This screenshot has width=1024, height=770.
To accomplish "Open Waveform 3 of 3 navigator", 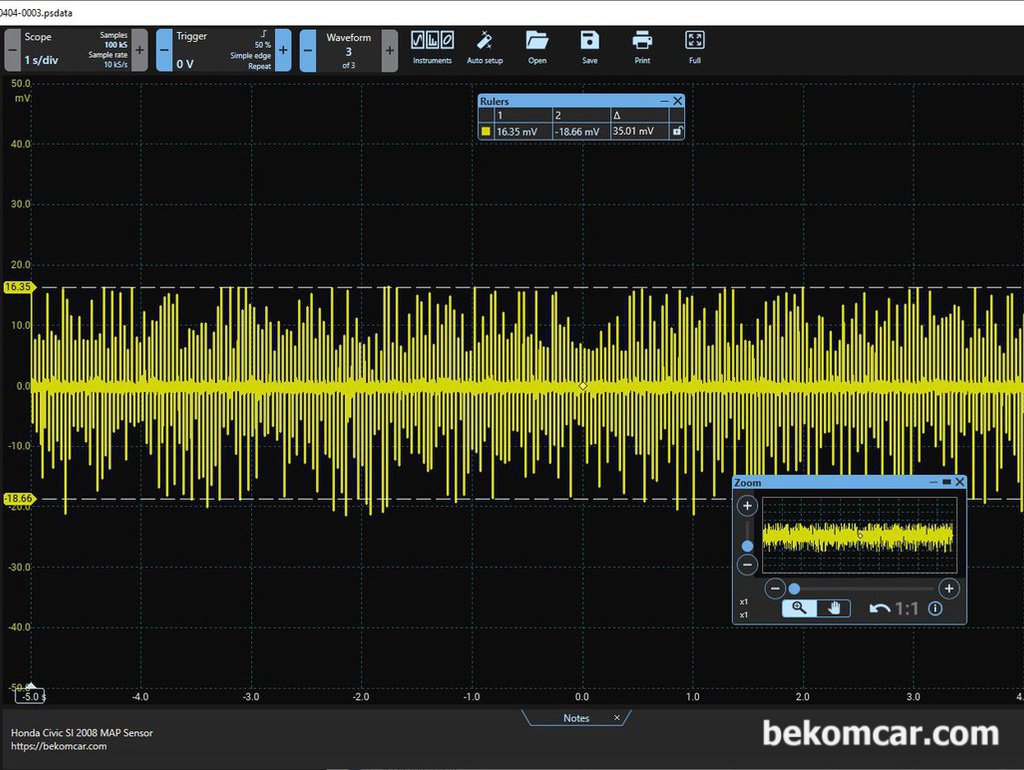I will [349, 50].
